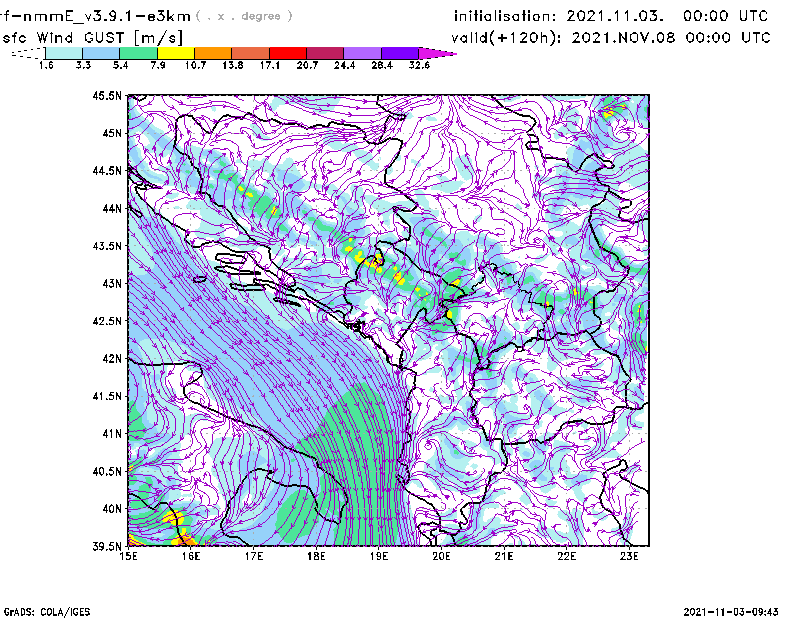
Task: Click the crimson 20.7–24.4 legend swatch
Action: pyautogui.click(x=325, y=53)
